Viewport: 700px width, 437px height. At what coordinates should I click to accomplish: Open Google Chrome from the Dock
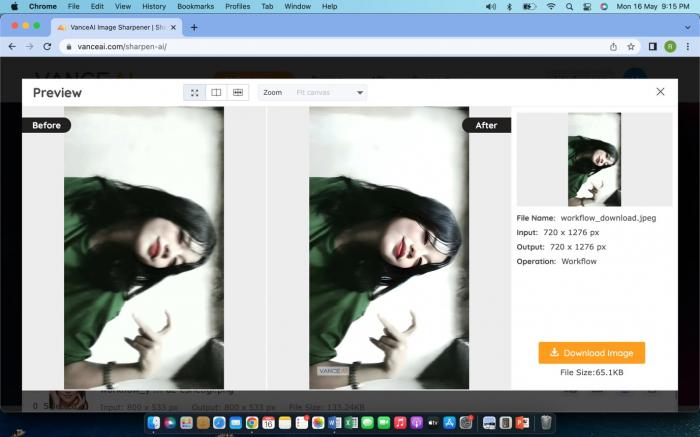click(x=252, y=422)
